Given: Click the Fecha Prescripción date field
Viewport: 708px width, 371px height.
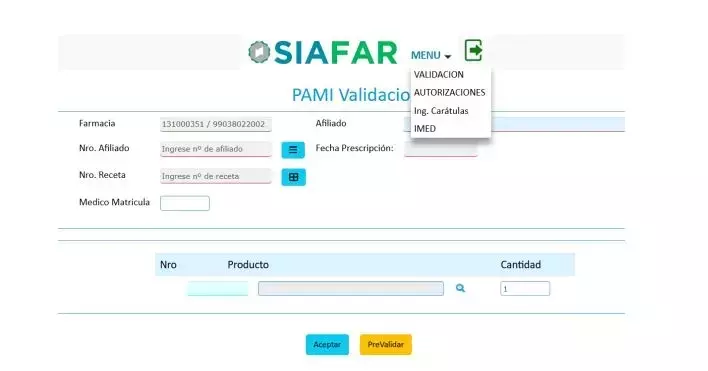Looking at the screenshot, I should 441,149.
